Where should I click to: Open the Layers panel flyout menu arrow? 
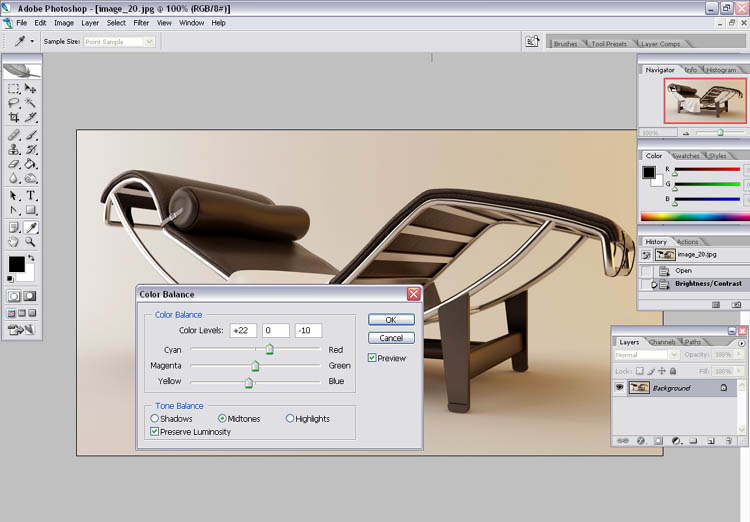pos(742,342)
